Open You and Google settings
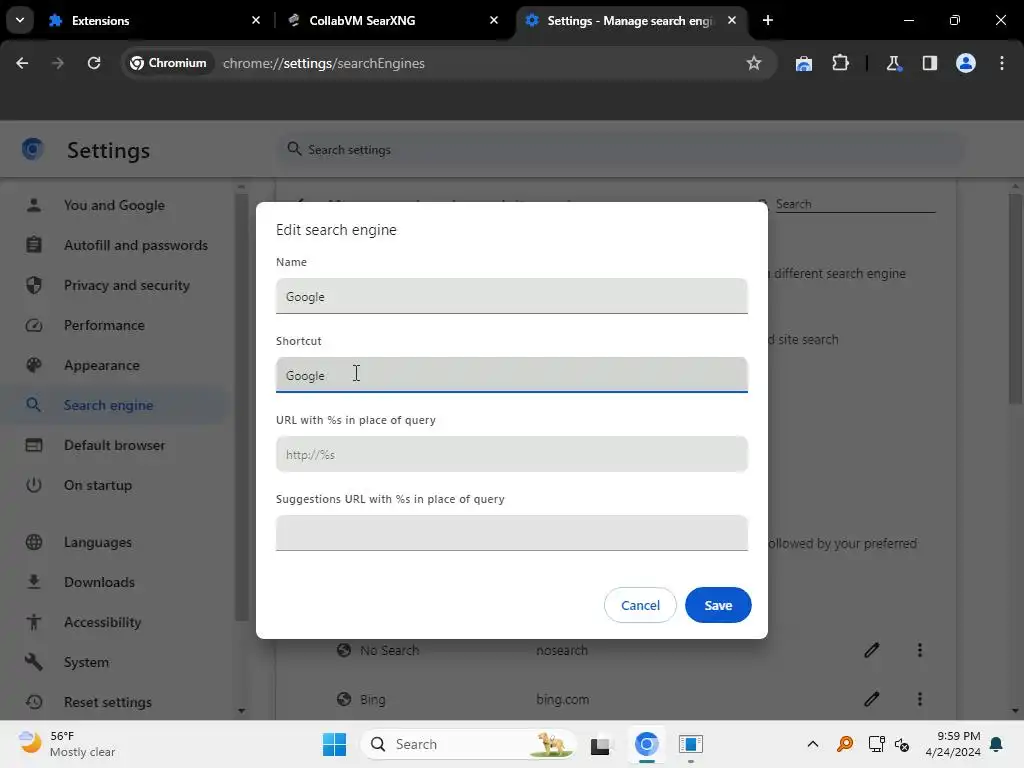This screenshot has width=1024, height=768. click(x=114, y=205)
